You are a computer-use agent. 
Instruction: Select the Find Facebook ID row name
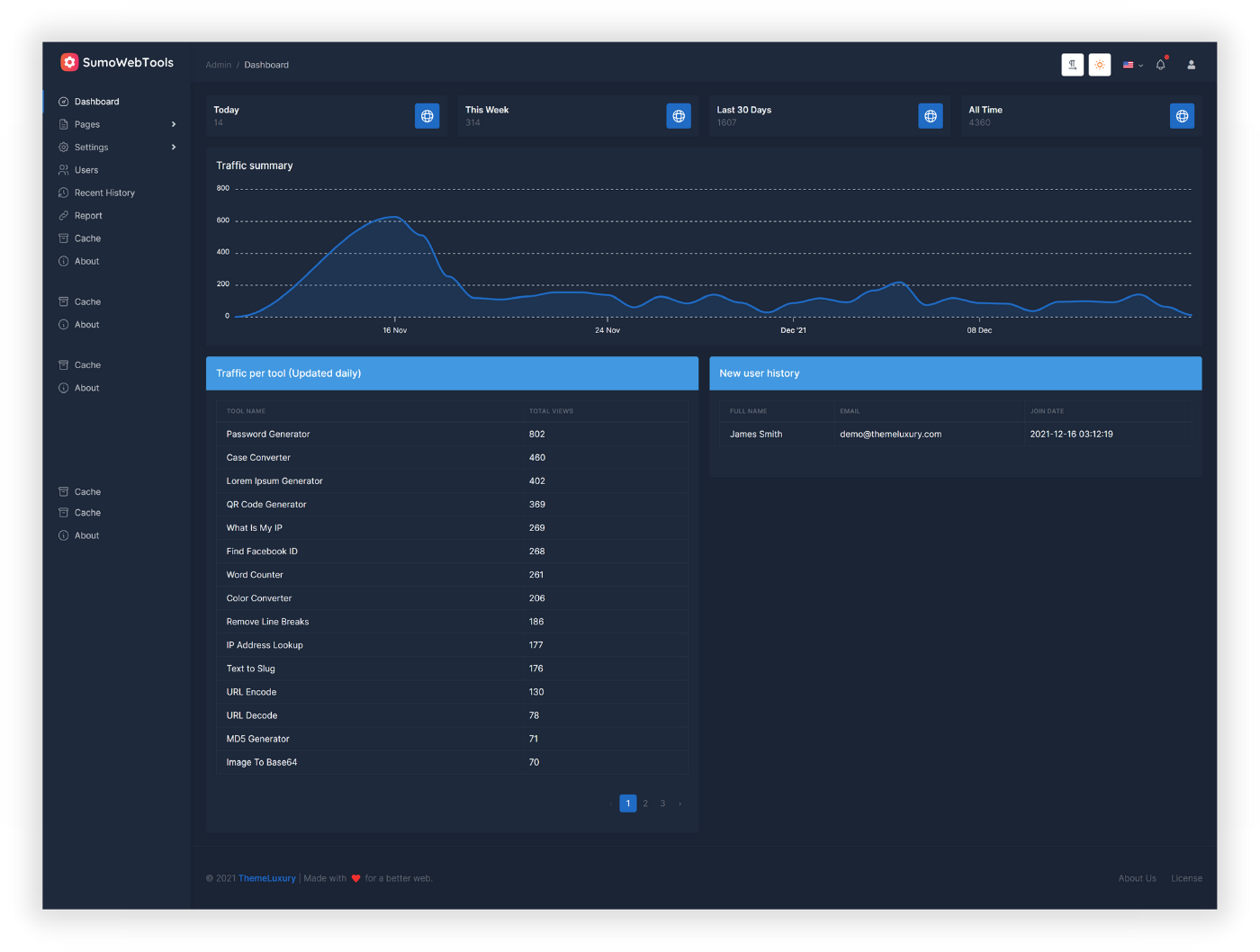262,552
